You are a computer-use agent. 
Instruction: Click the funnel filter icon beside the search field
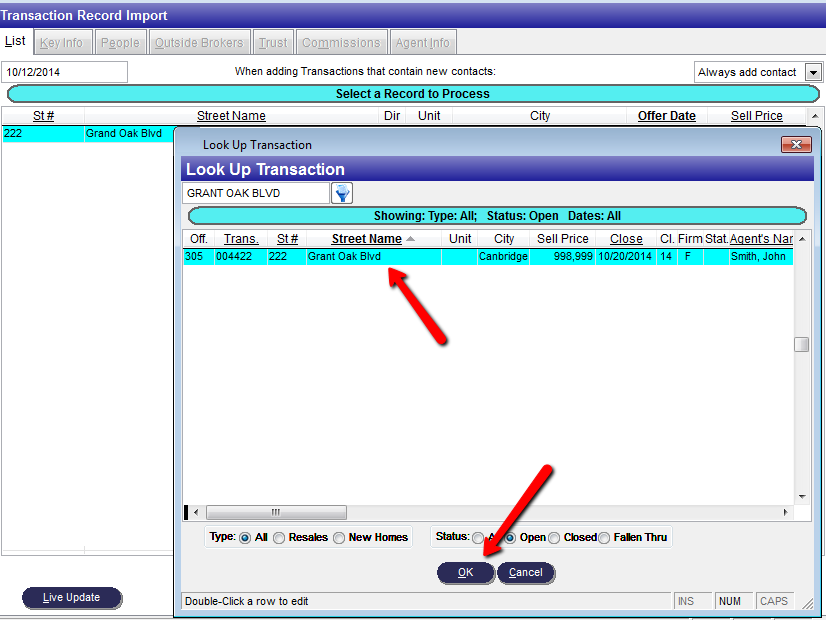pyautogui.click(x=342, y=192)
